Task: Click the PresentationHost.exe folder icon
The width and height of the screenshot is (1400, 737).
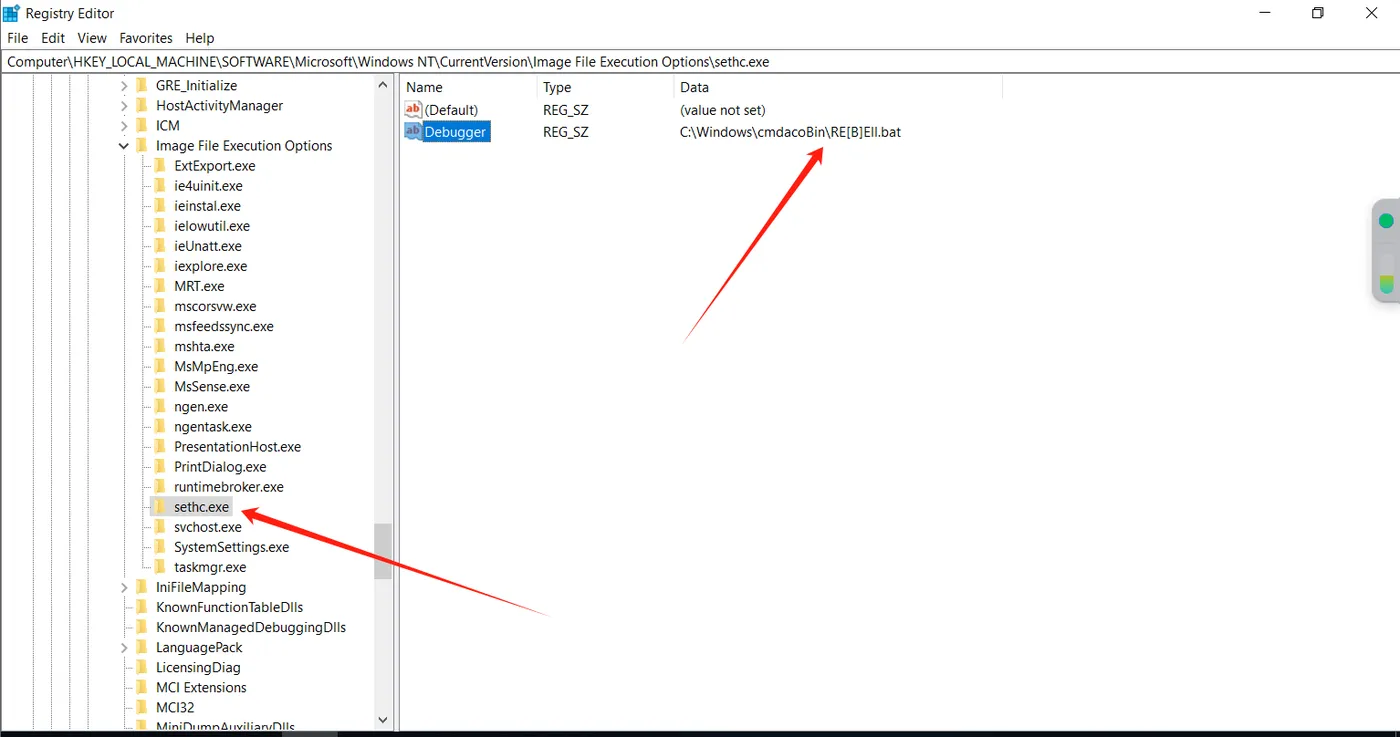Action: pos(160,445)
